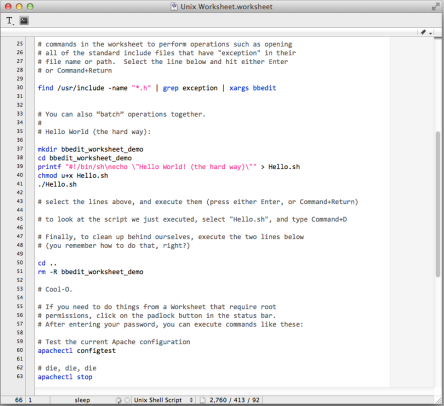Image resolution: width=444 pixels, height=406 pixels.
Task: Click the vertical scrollbar thumb
Action: (x=438, y=204)
